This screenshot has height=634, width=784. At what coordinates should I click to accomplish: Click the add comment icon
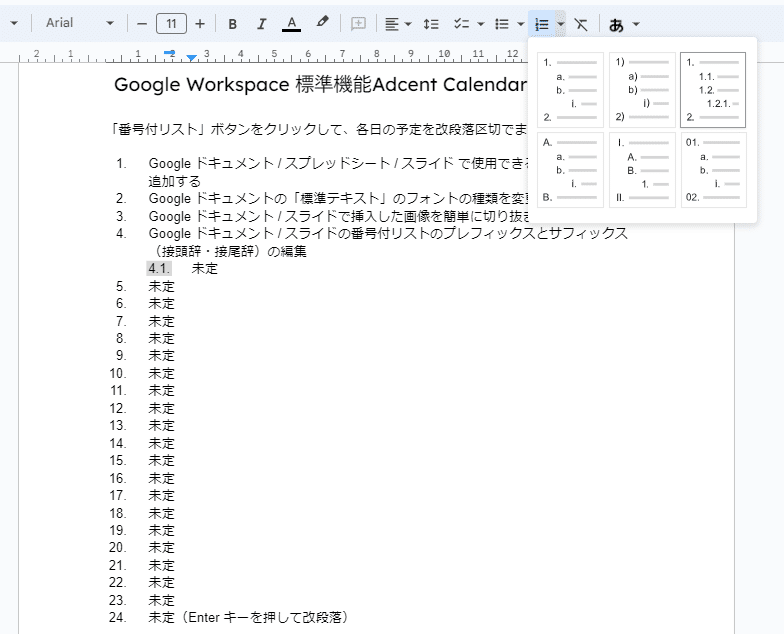358,24
